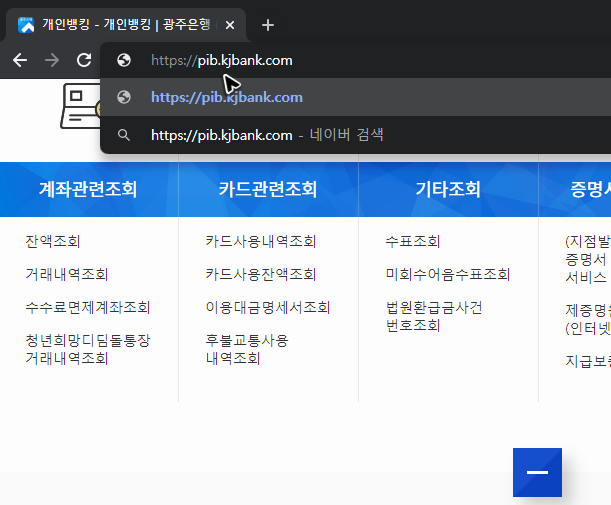Open 계좌관련조회 menu header

(88, 190)
